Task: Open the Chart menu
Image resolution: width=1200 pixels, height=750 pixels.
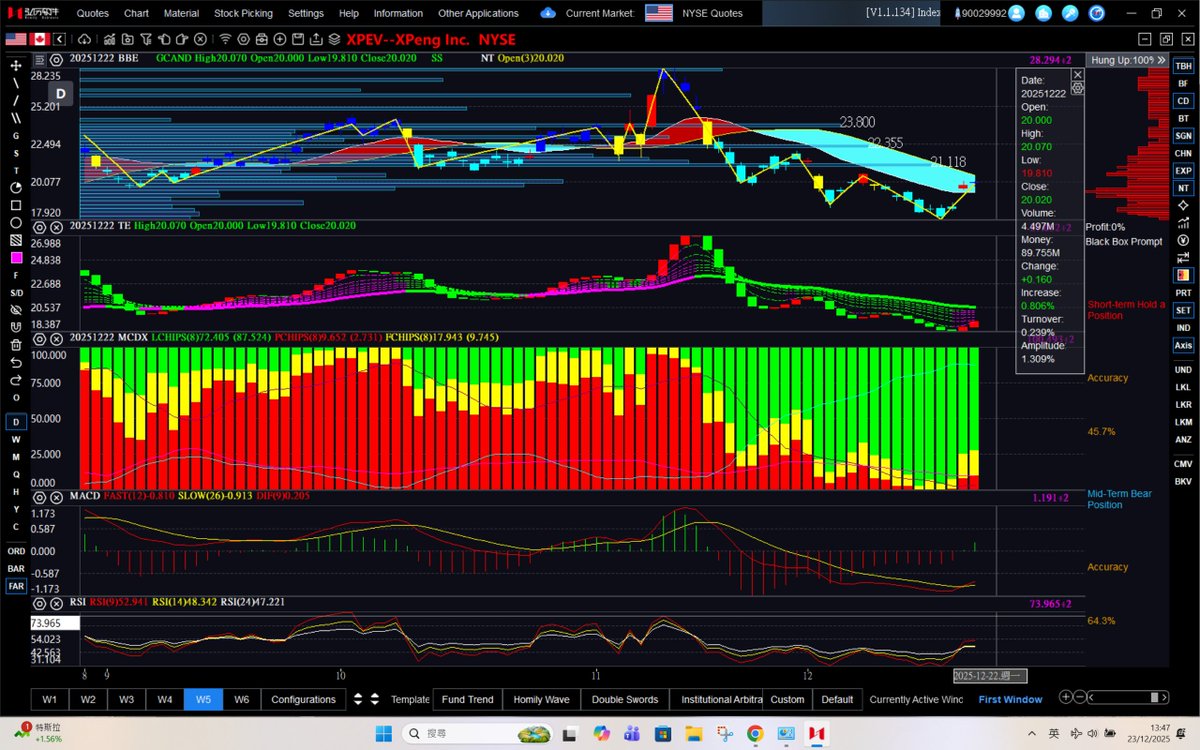Action: click(x=136, y=13)
